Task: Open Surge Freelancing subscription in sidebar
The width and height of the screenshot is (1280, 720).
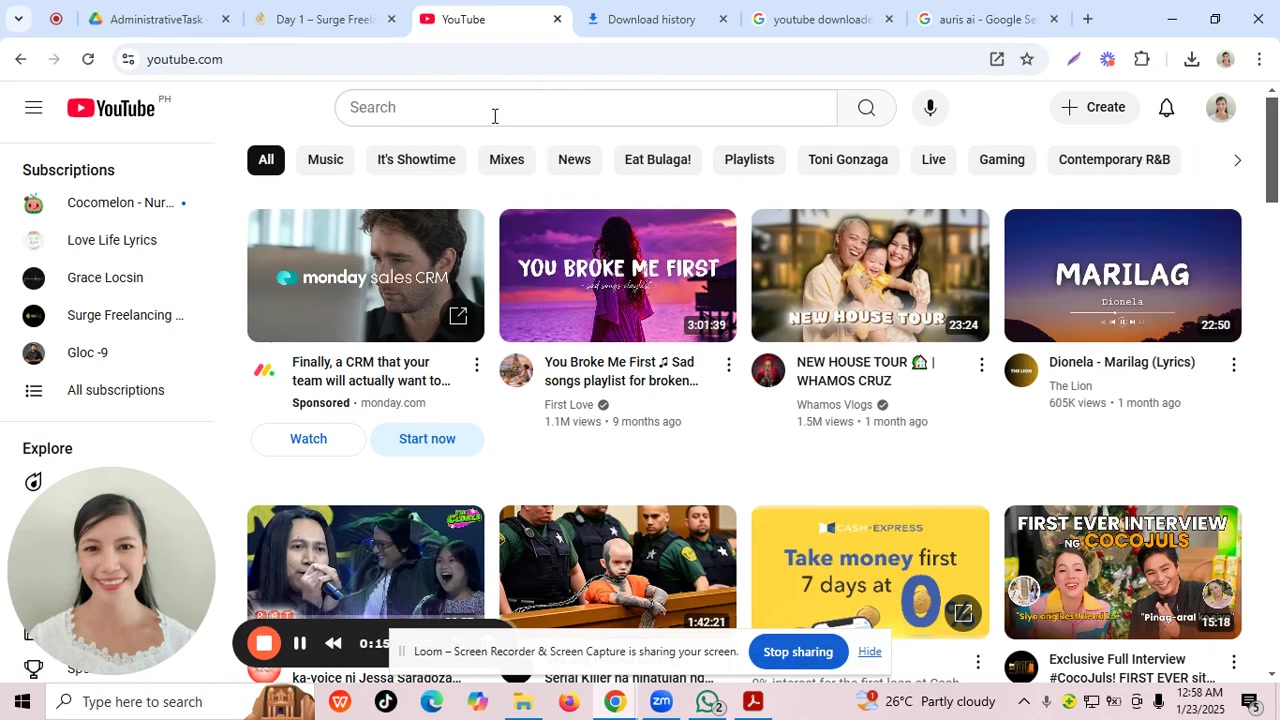Action: (x=108, y=316)
